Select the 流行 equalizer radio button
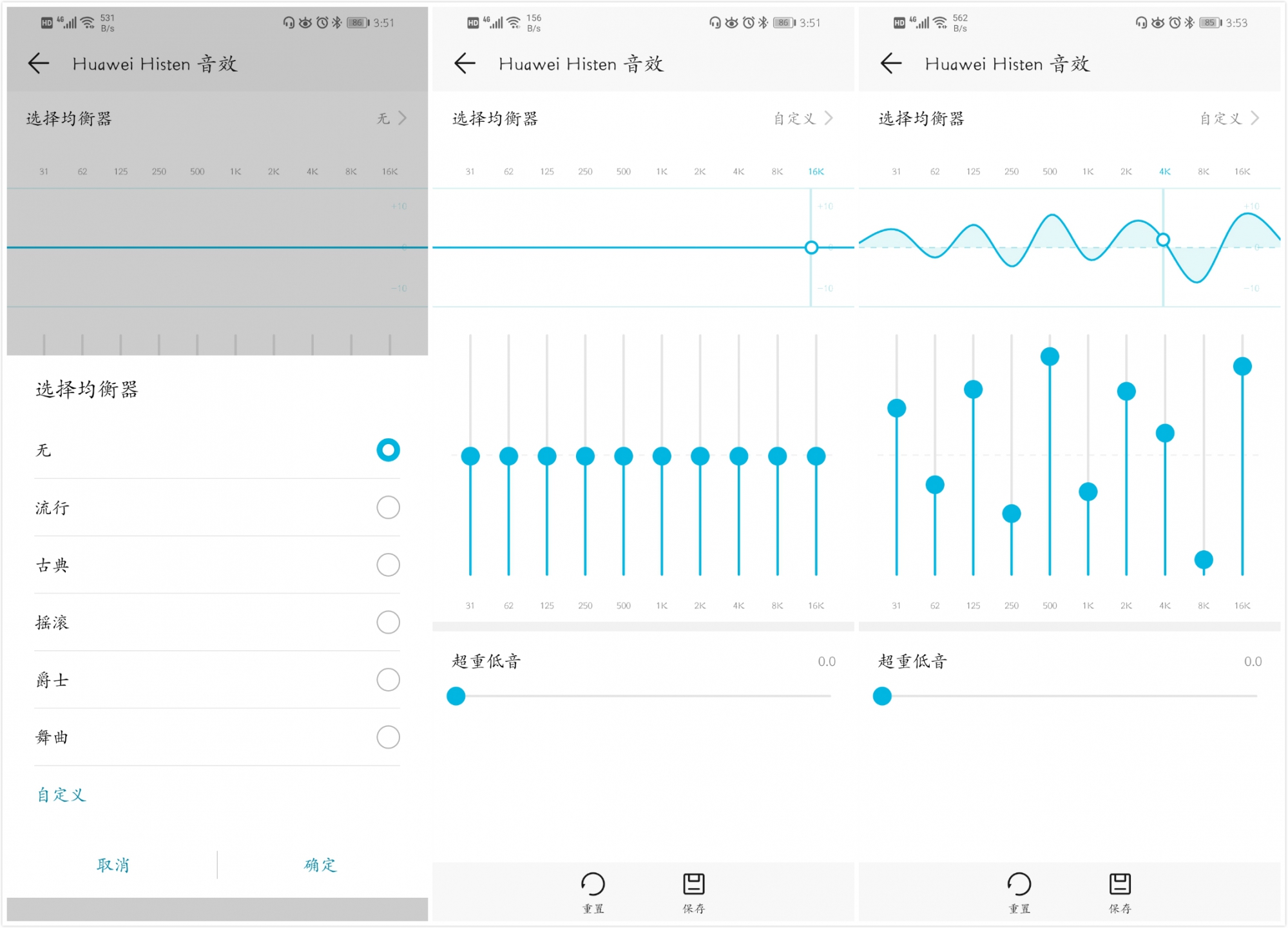The image size is (1288, 928). click(x=388, y=508)
